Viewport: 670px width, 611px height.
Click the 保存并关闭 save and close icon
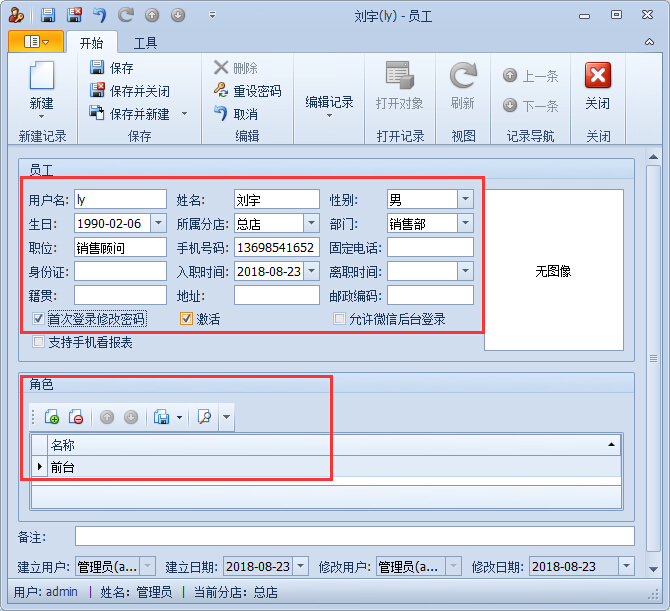pyautogui.click(x=97, y=91)
